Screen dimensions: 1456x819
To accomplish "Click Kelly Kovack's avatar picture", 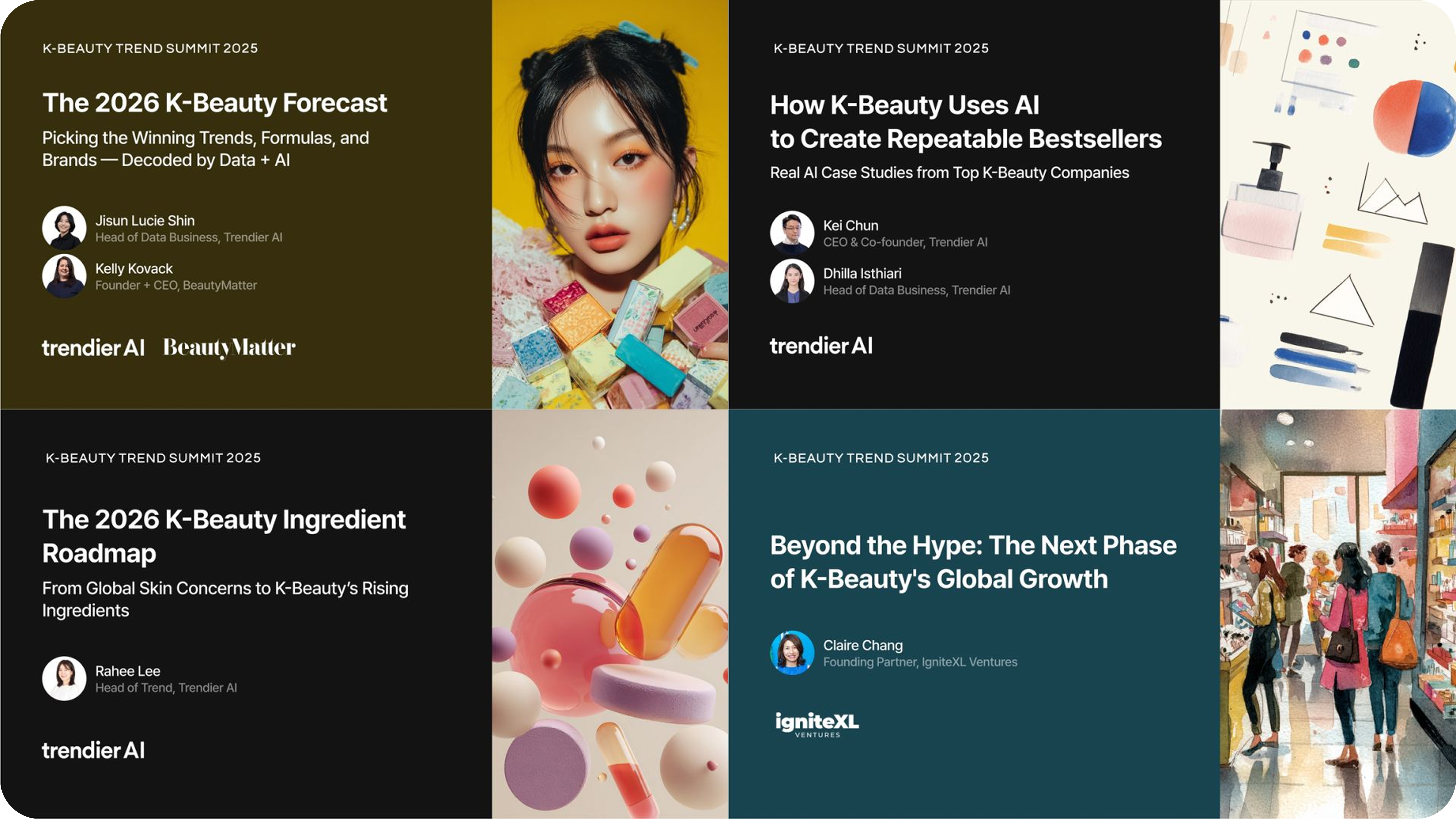I will pos(64,276).
